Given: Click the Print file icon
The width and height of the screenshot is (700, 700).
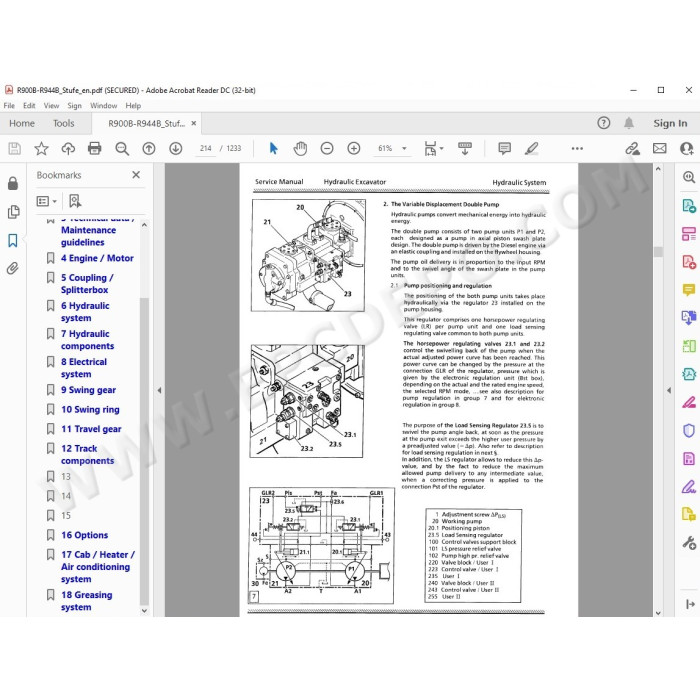Looking at the screenshot, I should coord(95,148).
